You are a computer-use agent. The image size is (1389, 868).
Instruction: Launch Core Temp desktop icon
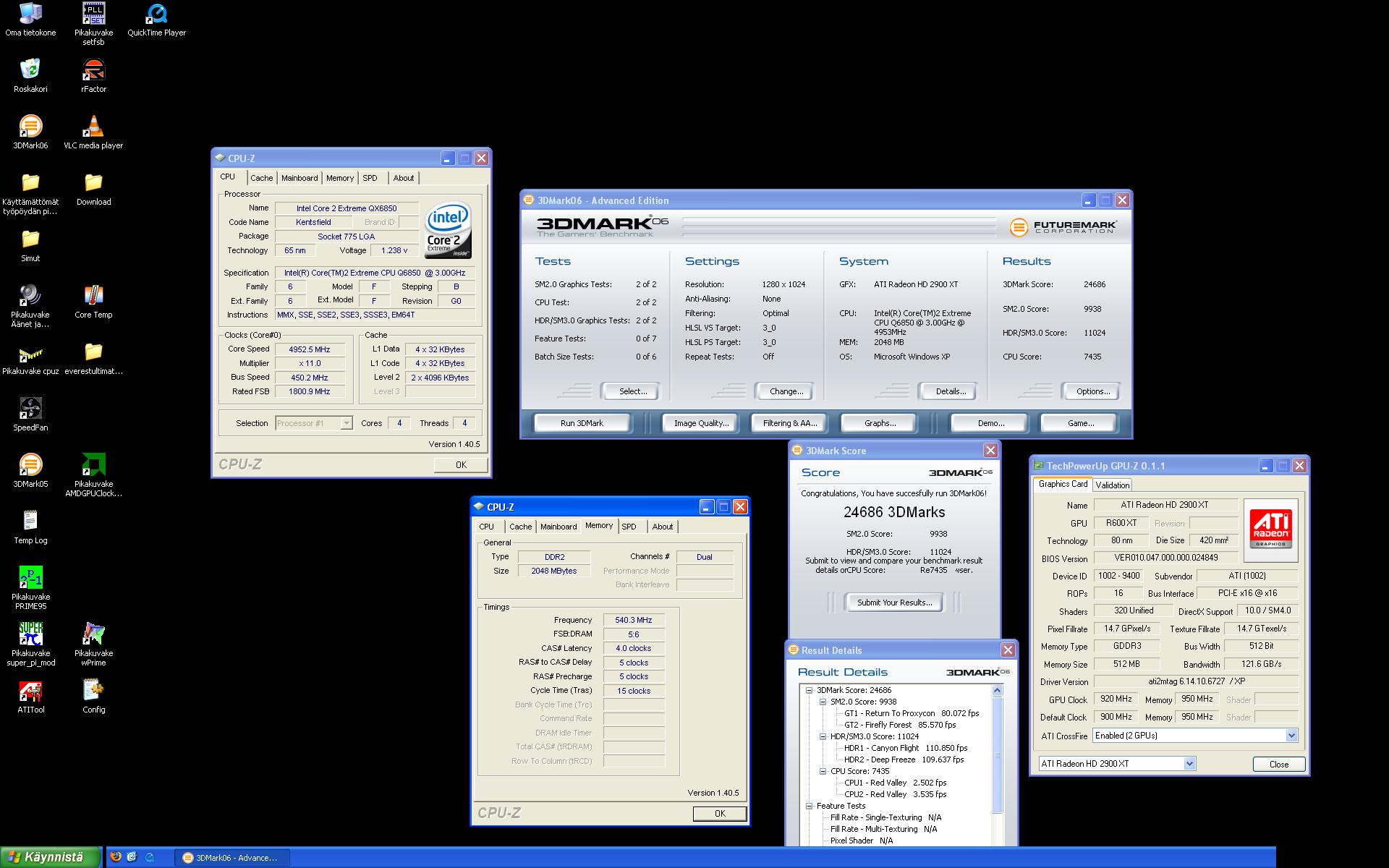[93, 302]
